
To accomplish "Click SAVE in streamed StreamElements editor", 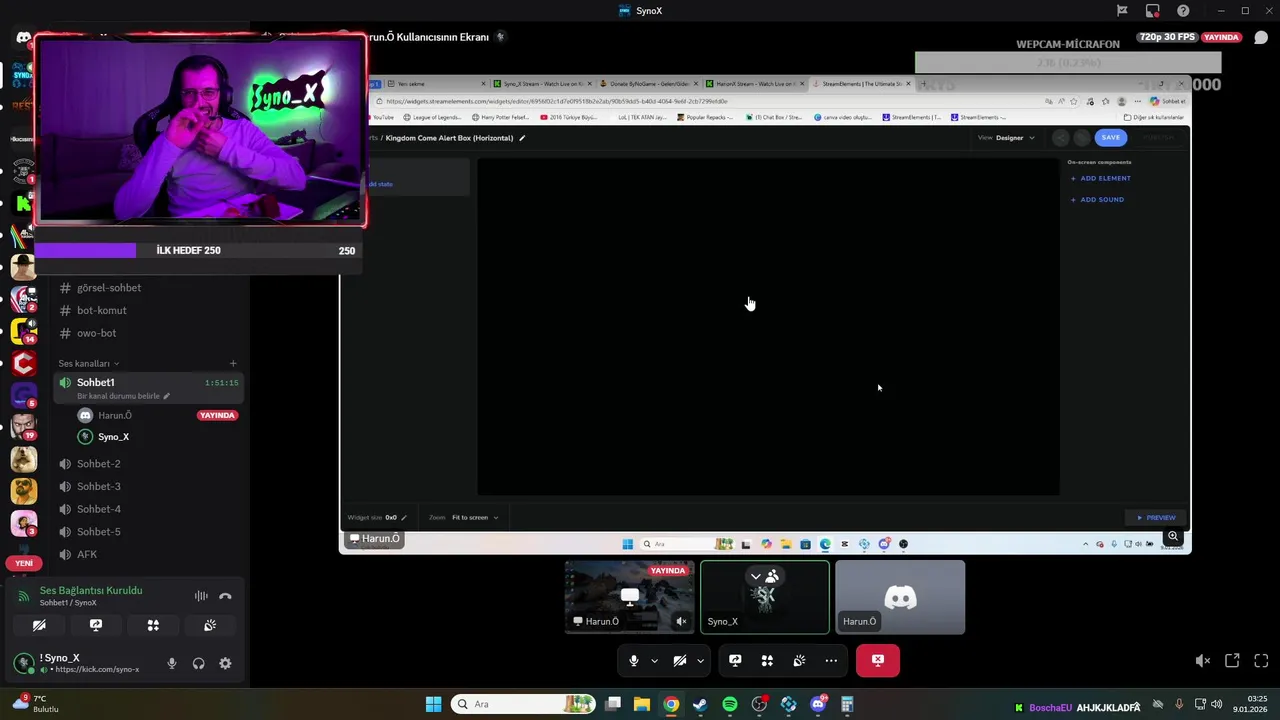I will click(1111, 137).
